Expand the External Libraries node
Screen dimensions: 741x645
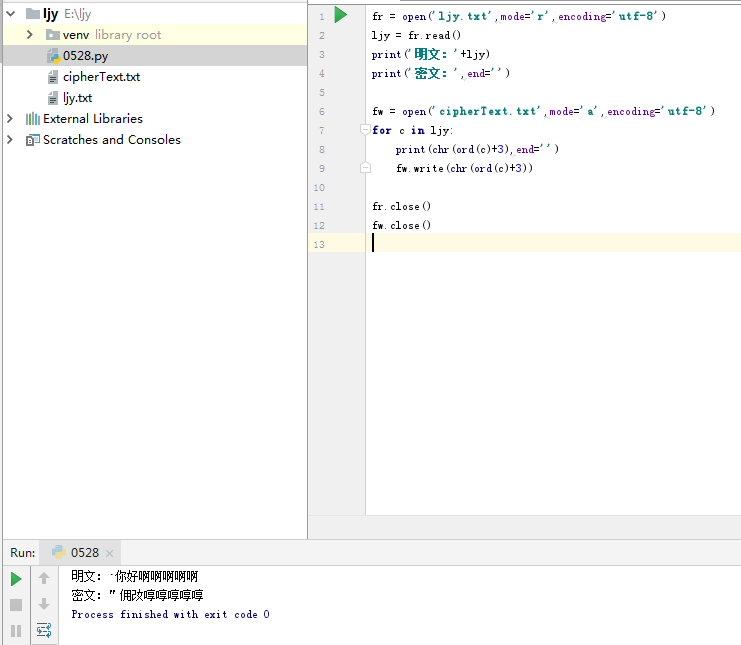(11, 119)
